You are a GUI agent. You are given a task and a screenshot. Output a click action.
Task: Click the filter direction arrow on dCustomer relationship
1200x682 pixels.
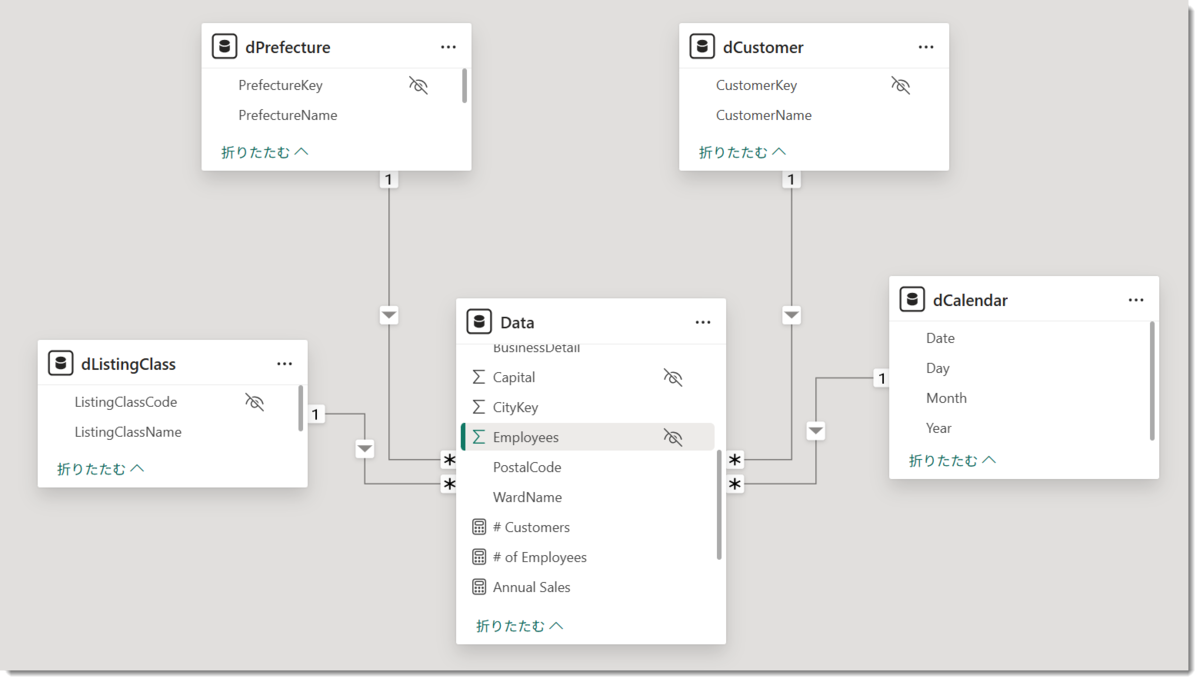[792, 315]
